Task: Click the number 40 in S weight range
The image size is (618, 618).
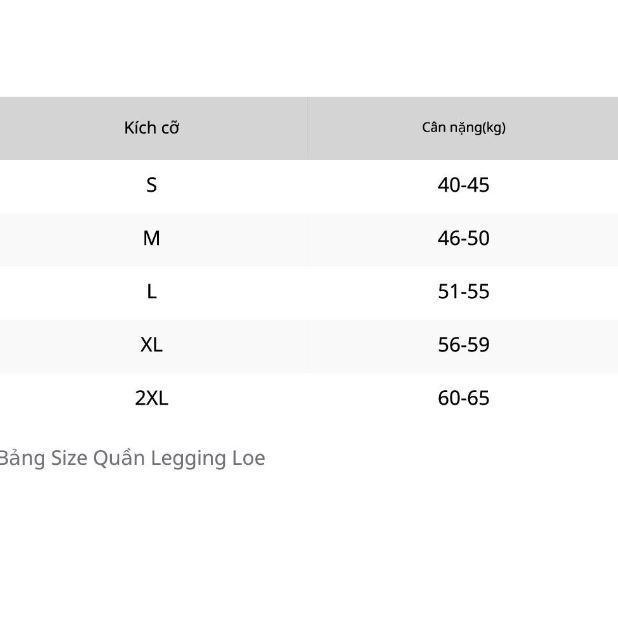Action: click(449, 185)
